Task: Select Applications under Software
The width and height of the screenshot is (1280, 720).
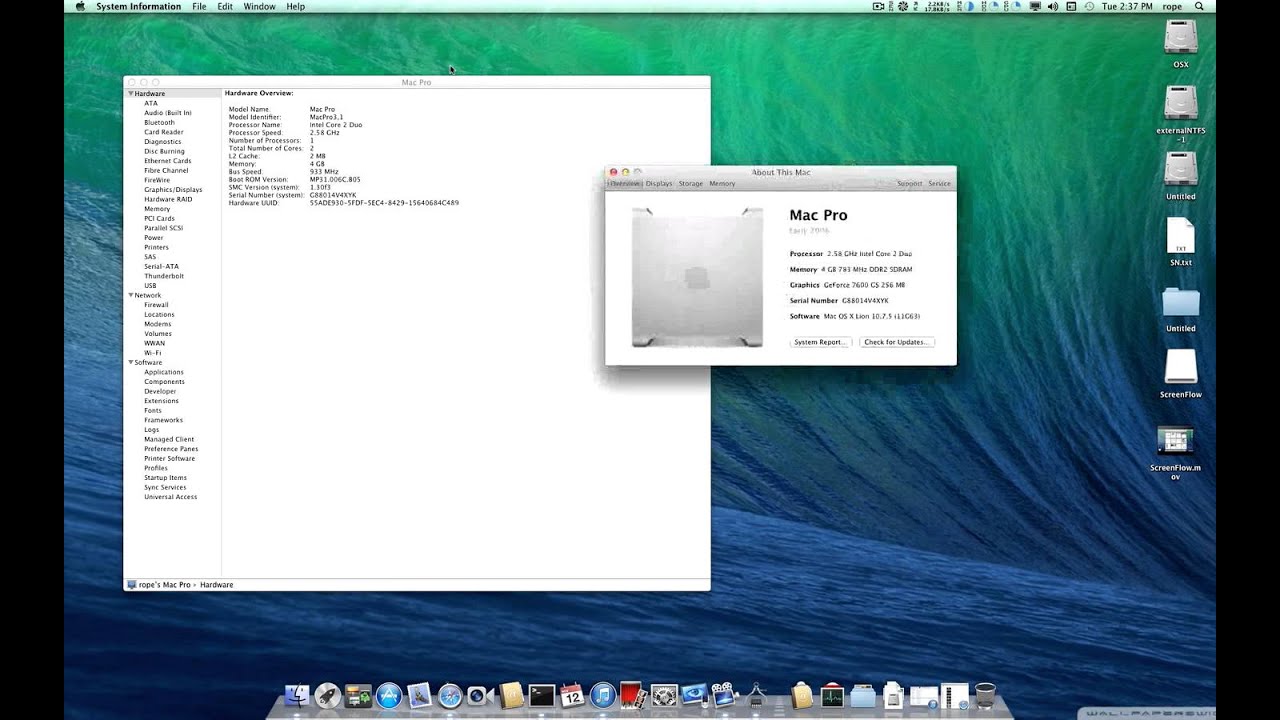Action: pos(163,372)
